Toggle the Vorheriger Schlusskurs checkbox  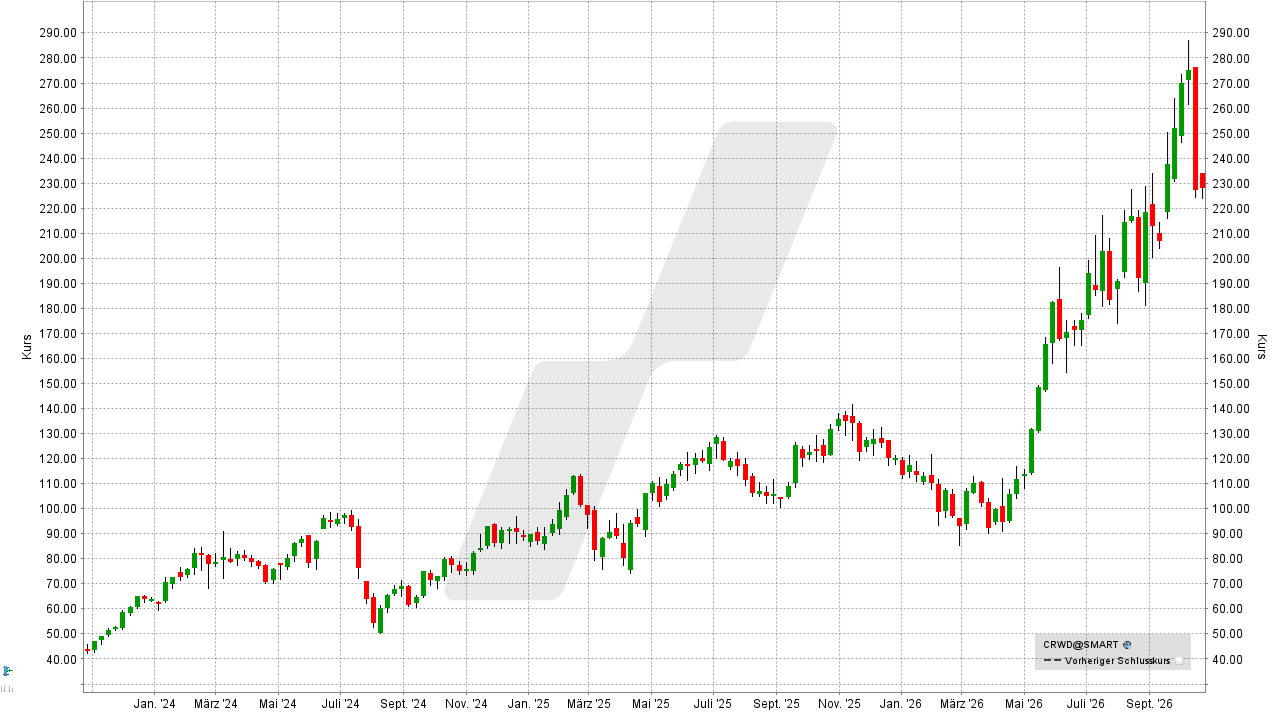(1179, 660)
